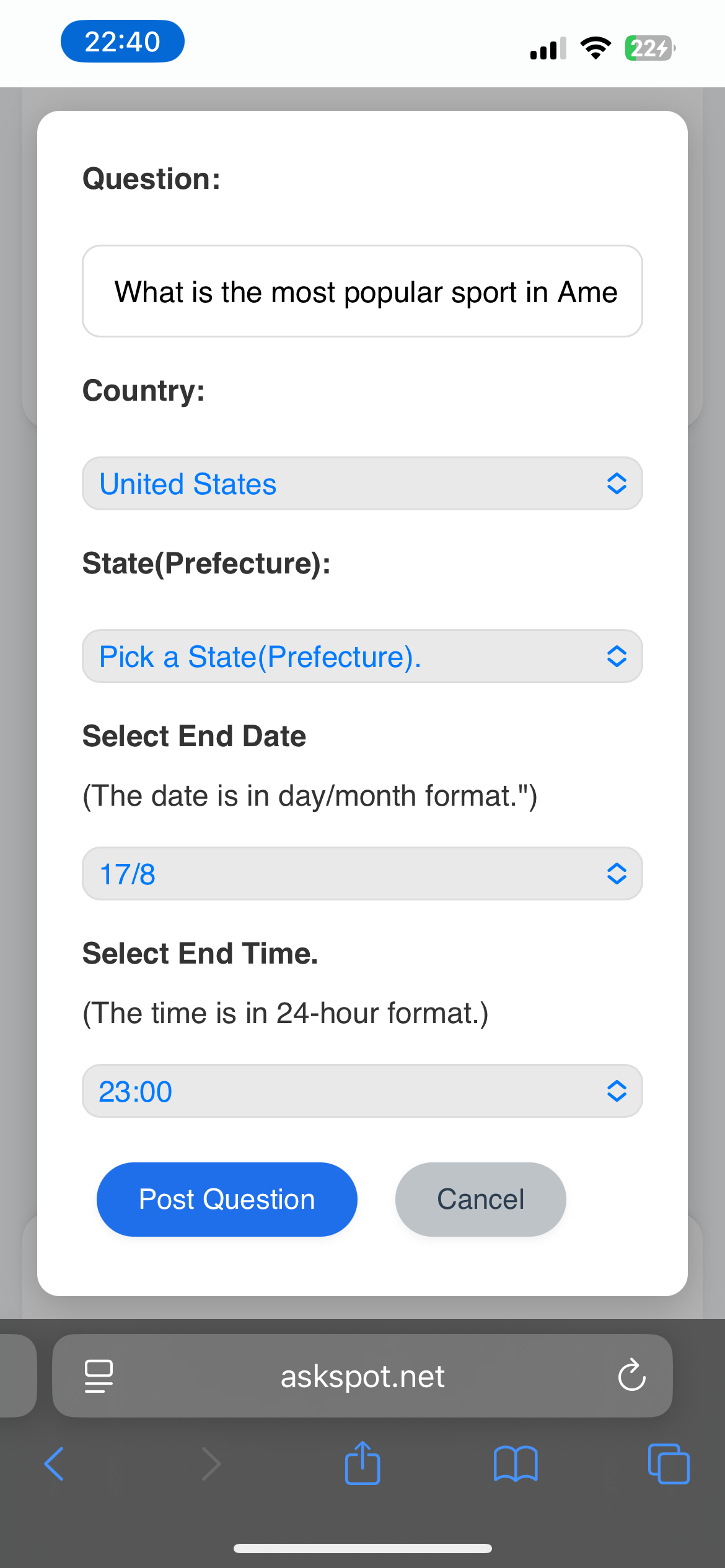This screenshot has width=725, height=1568.
Task: Tap the home indicator bar
Action: 362,1548
